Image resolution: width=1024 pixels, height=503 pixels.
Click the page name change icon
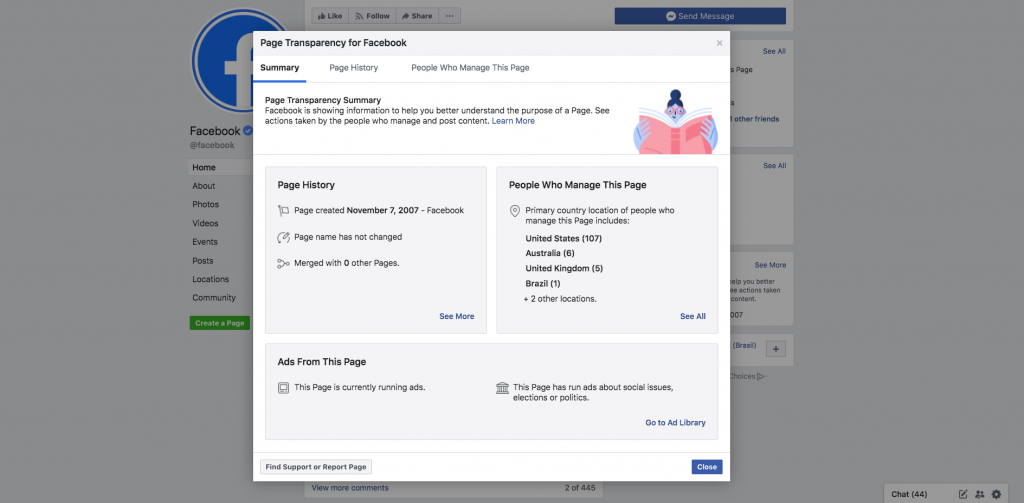point(283,237)
